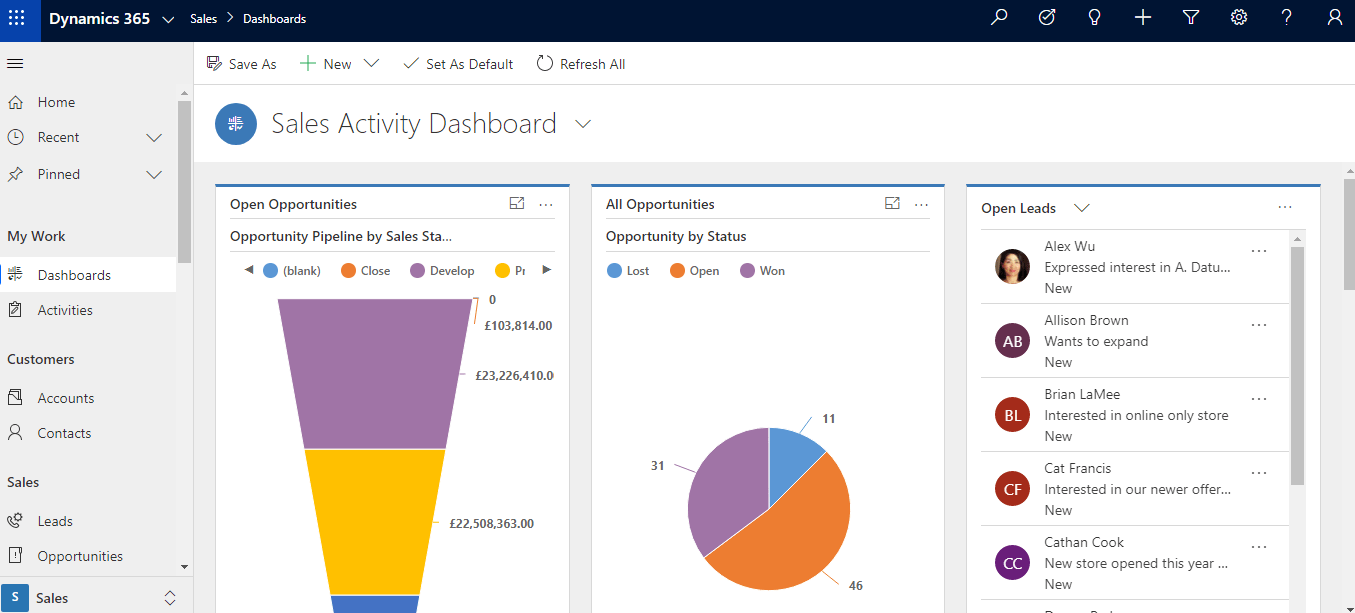
Task: Click Alex Wu profile photo
Action: 1013,267
